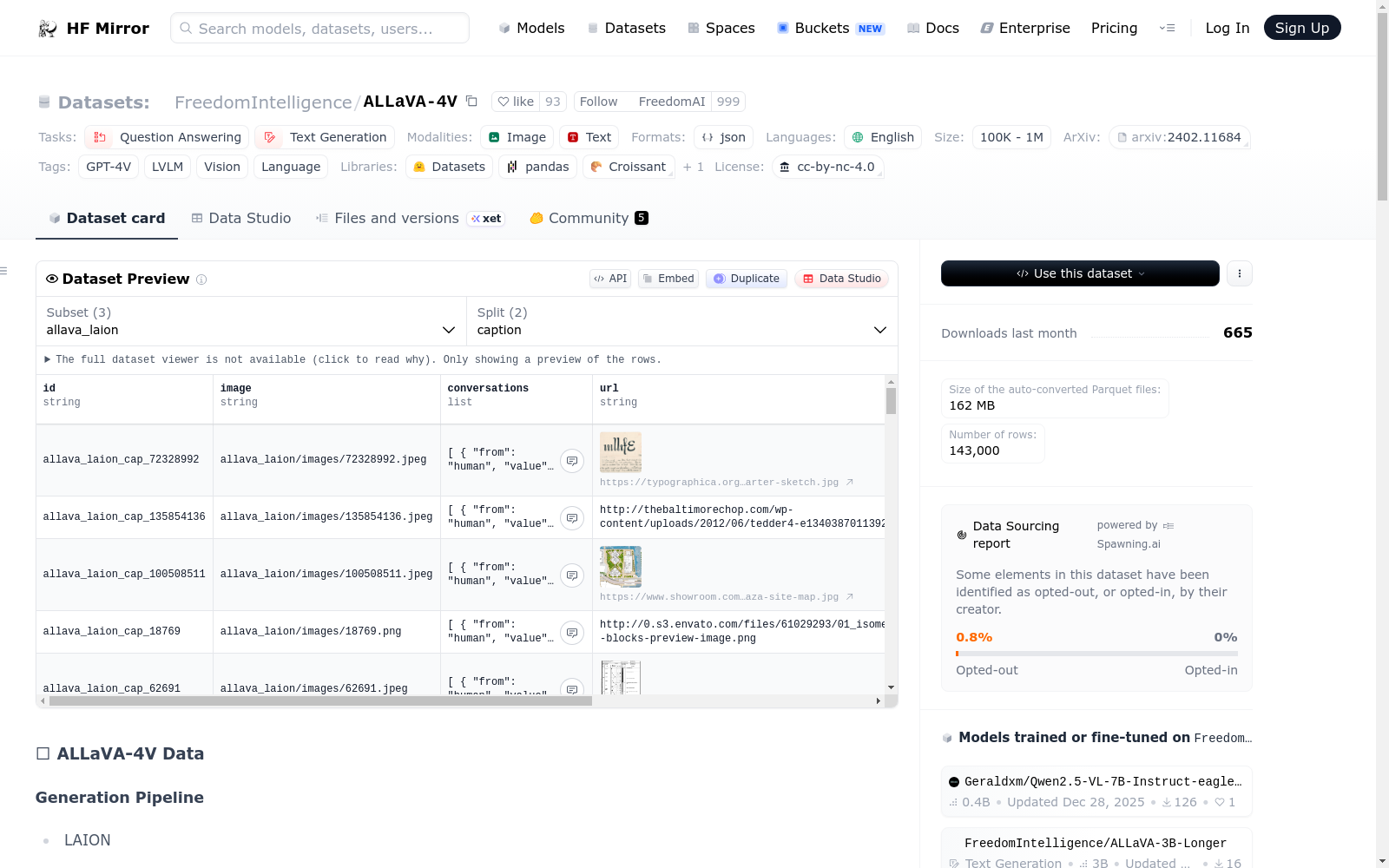Click the Text modality tag
The height and width of the screenshot is (868, 1389).
coord(589,137)
